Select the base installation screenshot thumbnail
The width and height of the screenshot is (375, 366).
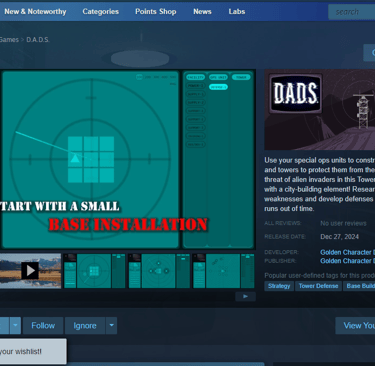[94, 271]
